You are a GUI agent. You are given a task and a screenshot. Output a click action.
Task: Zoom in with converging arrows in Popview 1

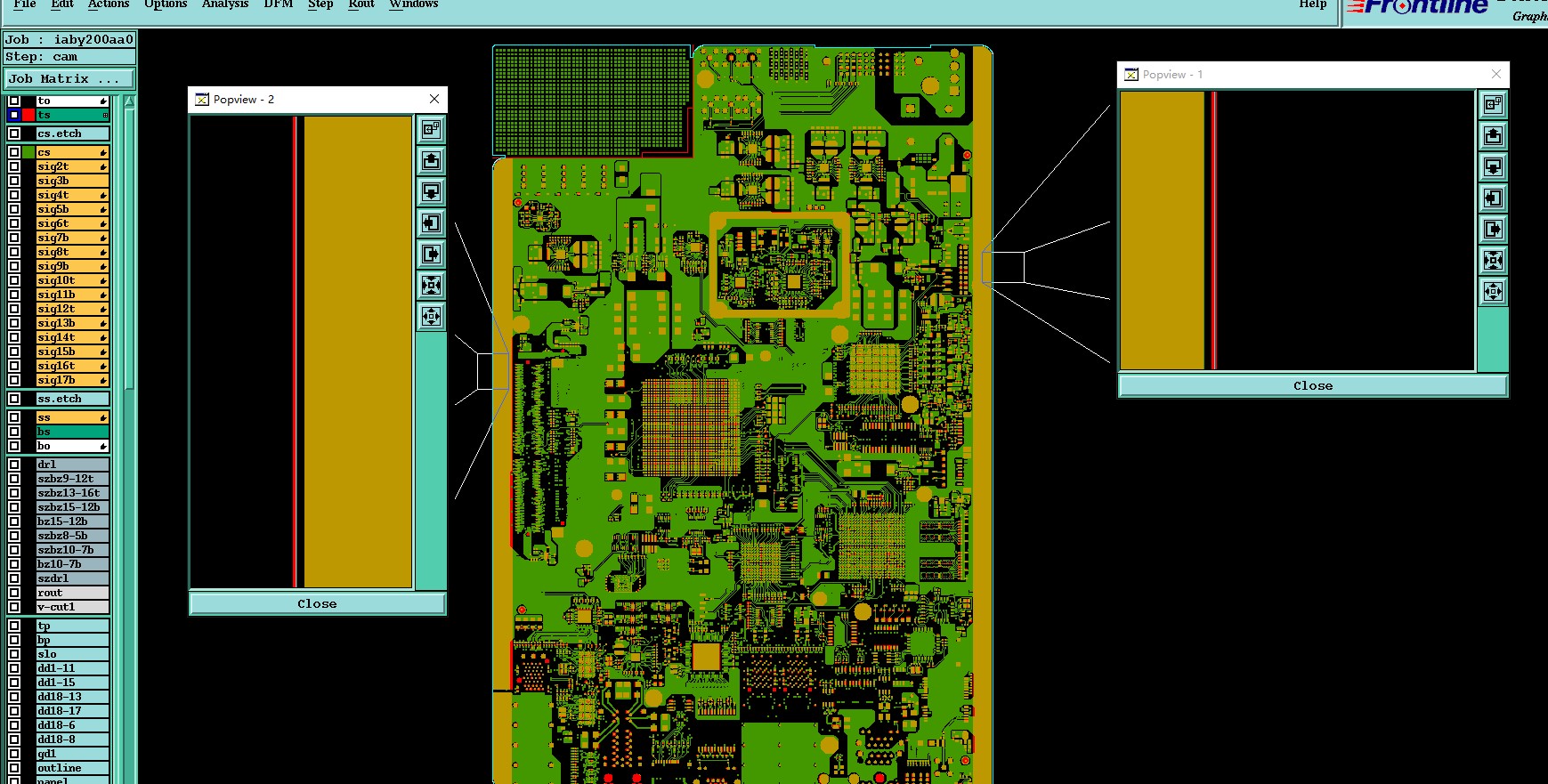pos(1493,260)
